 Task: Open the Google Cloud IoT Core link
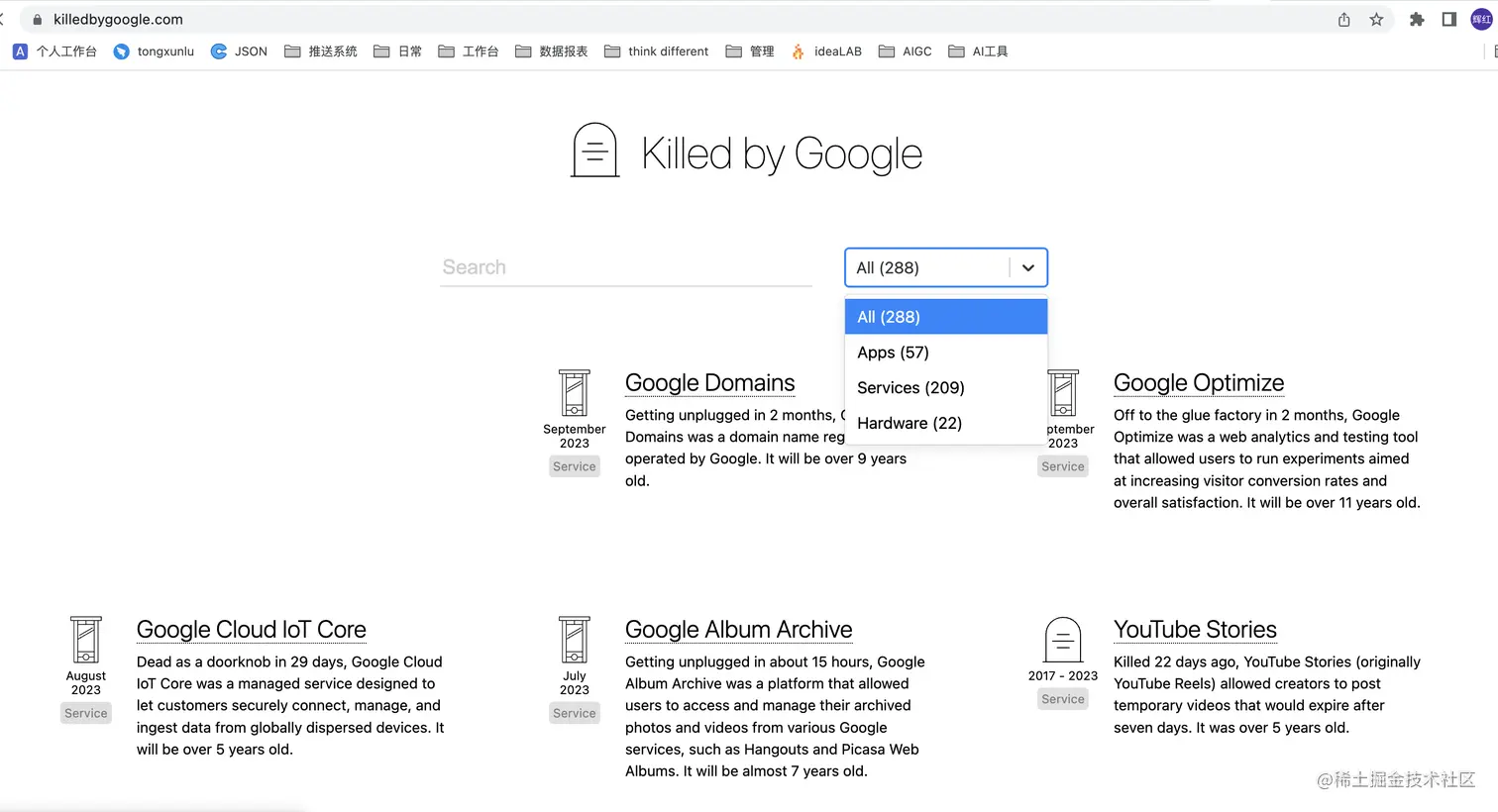point(252,630)
